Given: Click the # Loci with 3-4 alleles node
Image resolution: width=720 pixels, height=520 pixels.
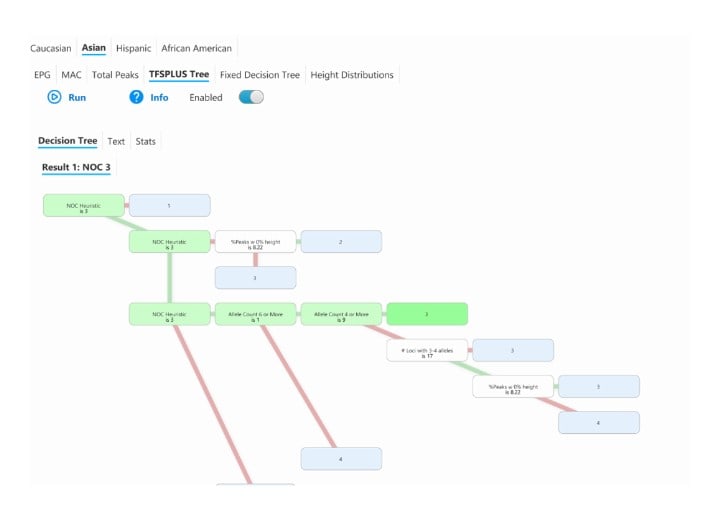Looking at the screenshot, I should [x=427, y=350].
